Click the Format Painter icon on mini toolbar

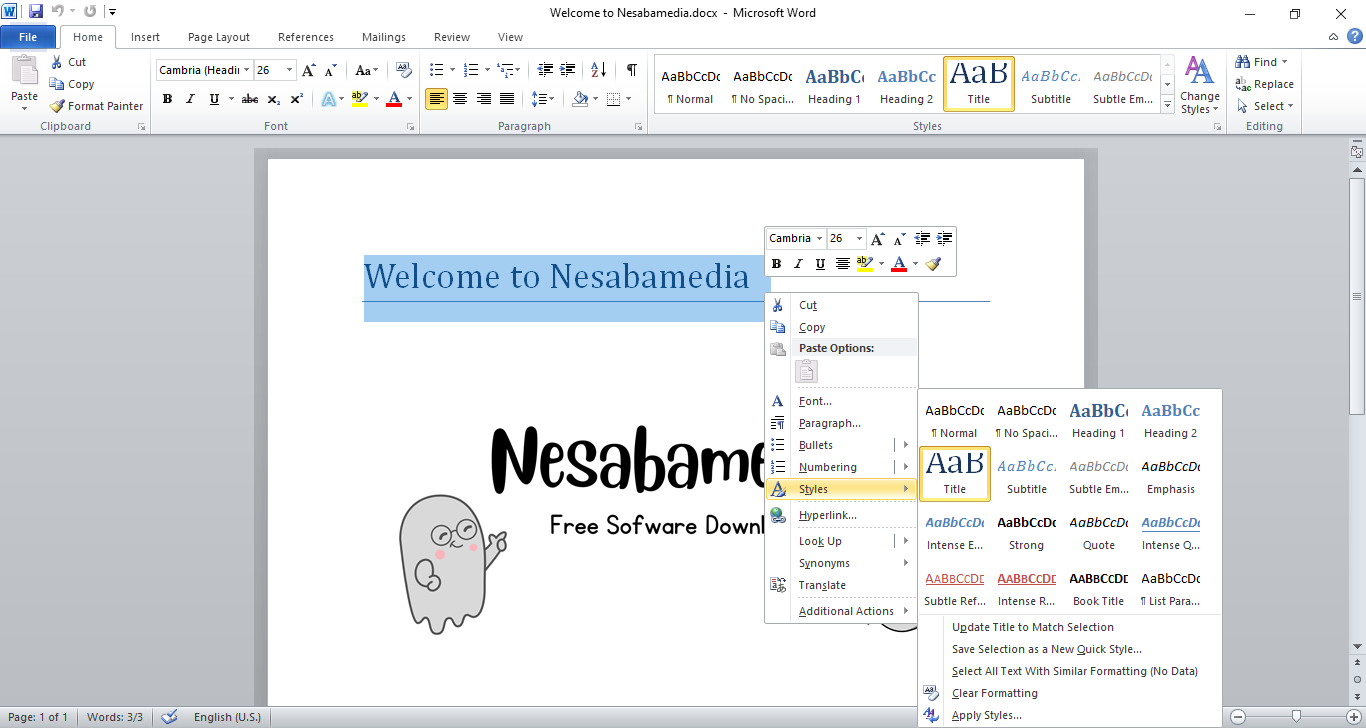pos(933,264)
